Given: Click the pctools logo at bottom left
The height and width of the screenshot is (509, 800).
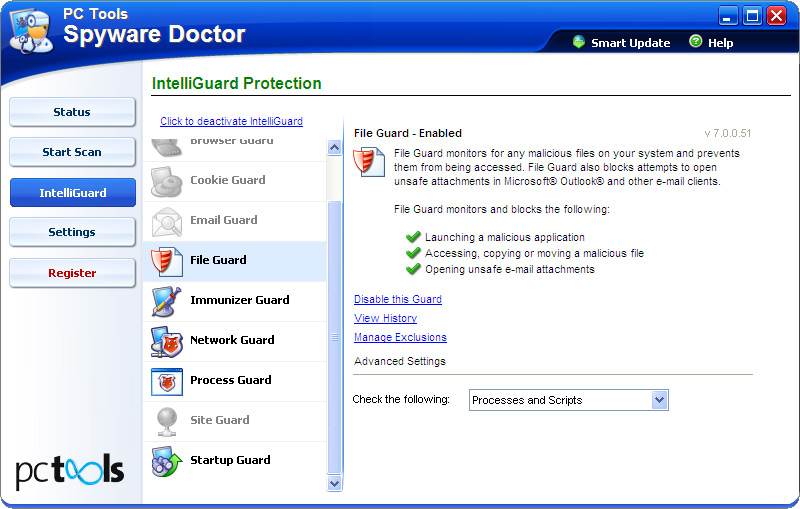Looking at the screenshot, I should (x=70, y=471).
